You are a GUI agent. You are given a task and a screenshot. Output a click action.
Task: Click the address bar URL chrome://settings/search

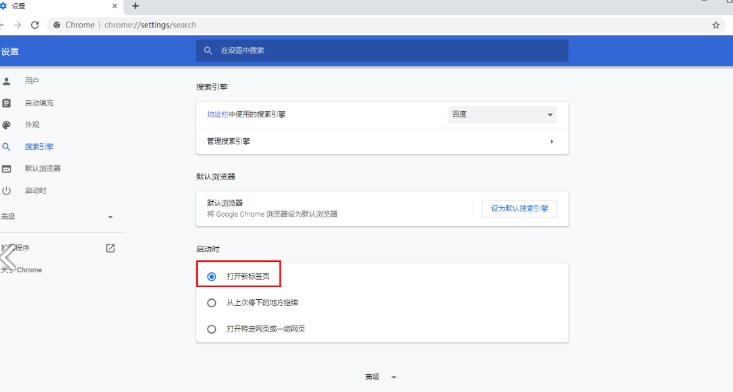tap(150, 25)
